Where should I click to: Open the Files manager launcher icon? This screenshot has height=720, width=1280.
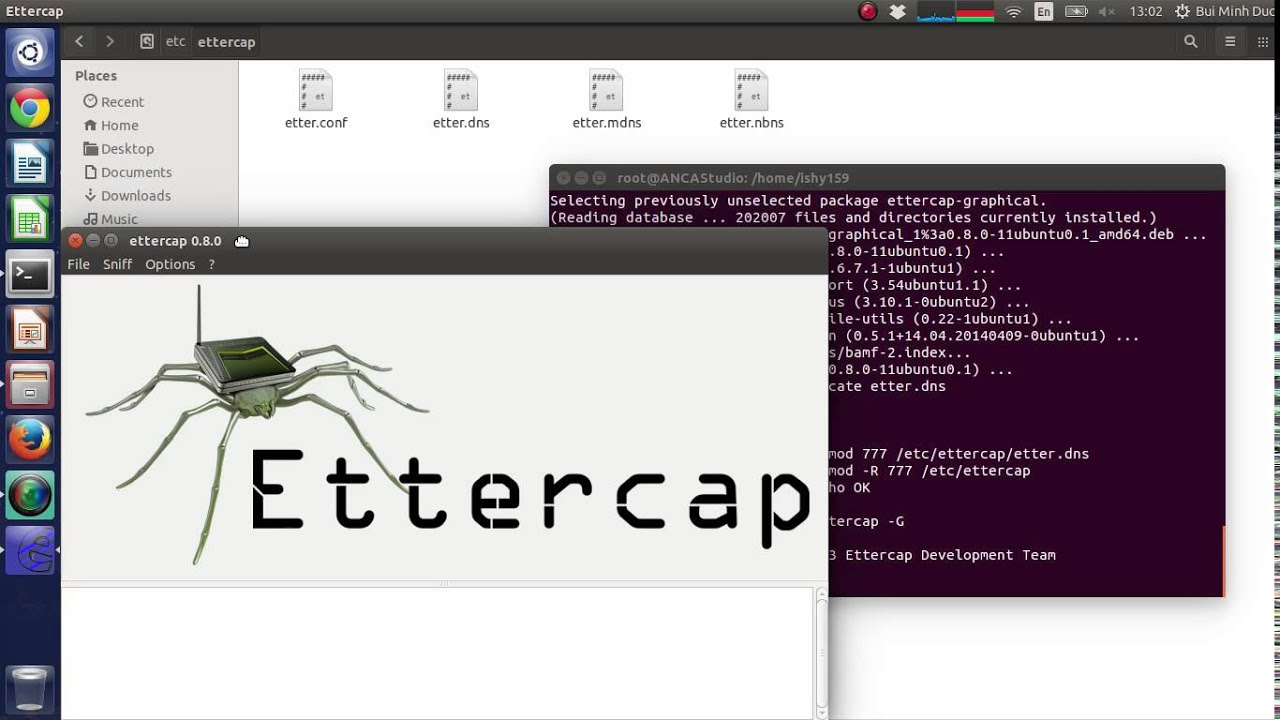pos(30,384)
